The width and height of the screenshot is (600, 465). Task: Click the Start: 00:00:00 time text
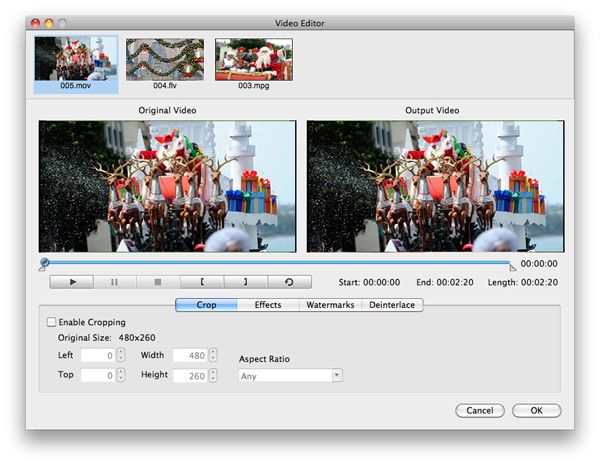pos(369,282)
